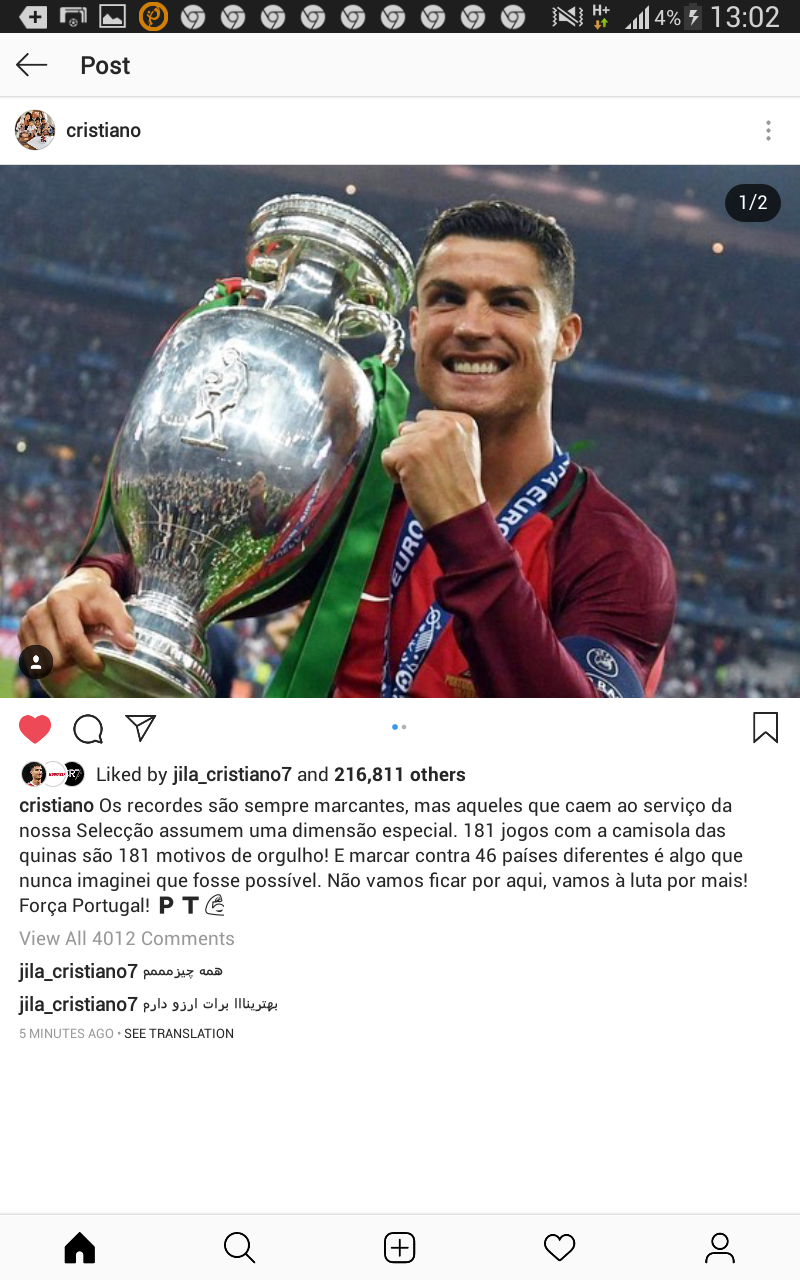This screenshot has width=800, height=1280.
Task: Save the post with the bookmark icon
Action: click(765, 727)
